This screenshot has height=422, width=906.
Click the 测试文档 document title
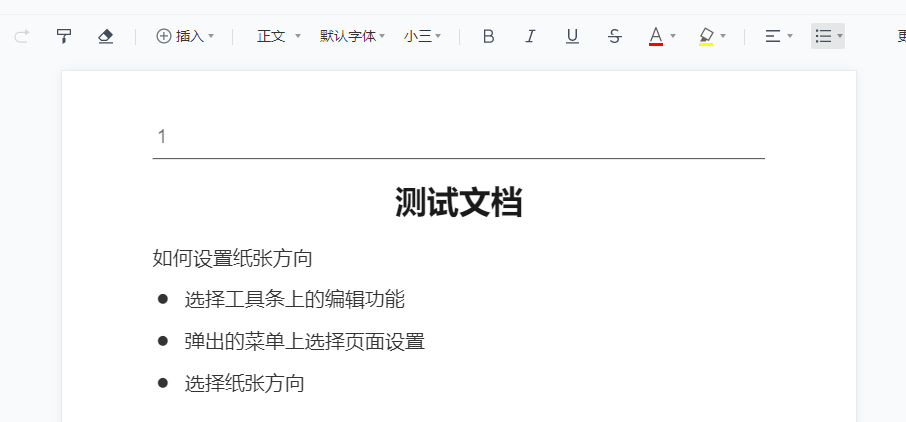click(x=458, y=203)
